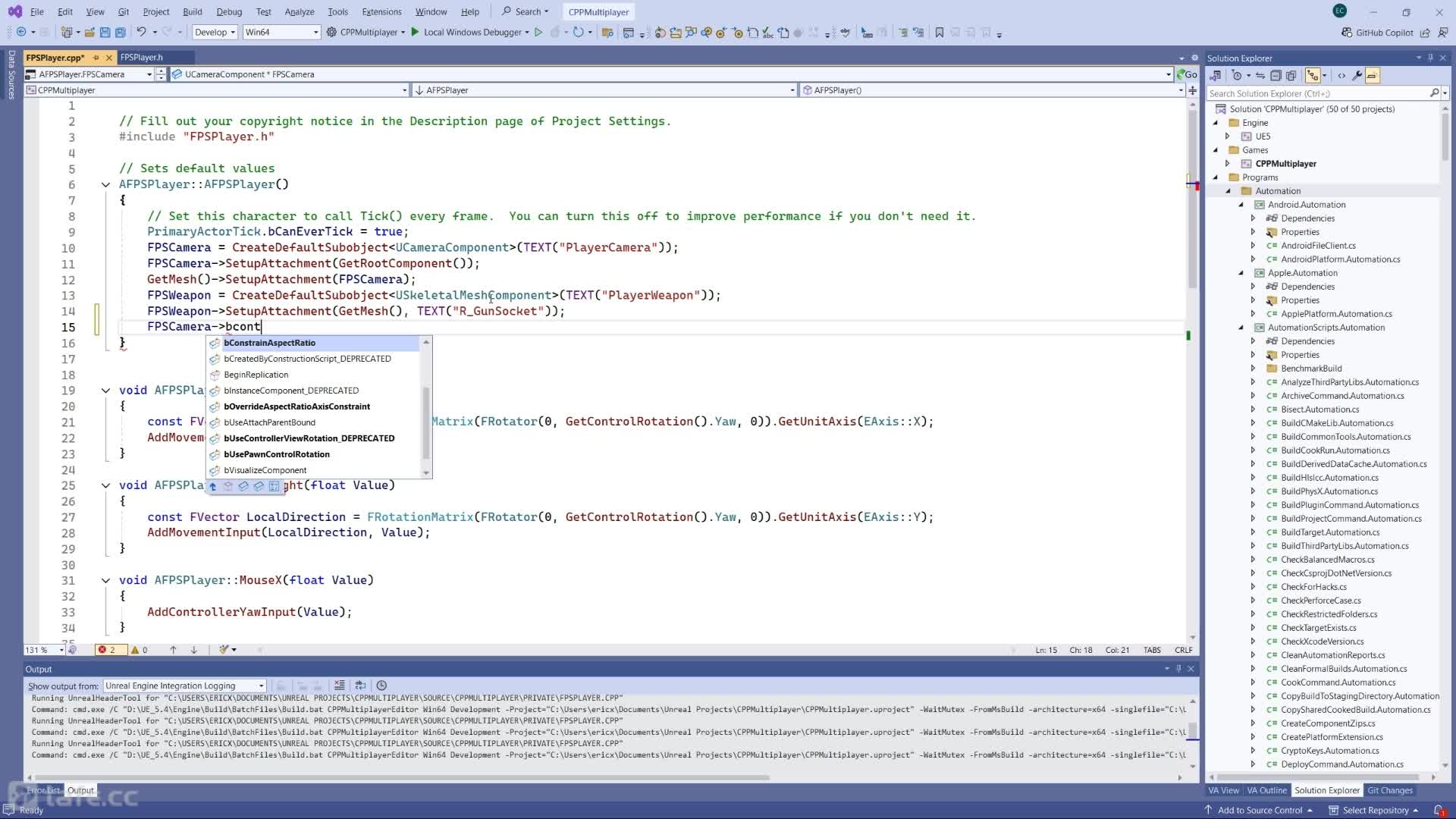Click the Search box in the title bar
Viewport: 1456px width, 819px height.
click(525, 11)
